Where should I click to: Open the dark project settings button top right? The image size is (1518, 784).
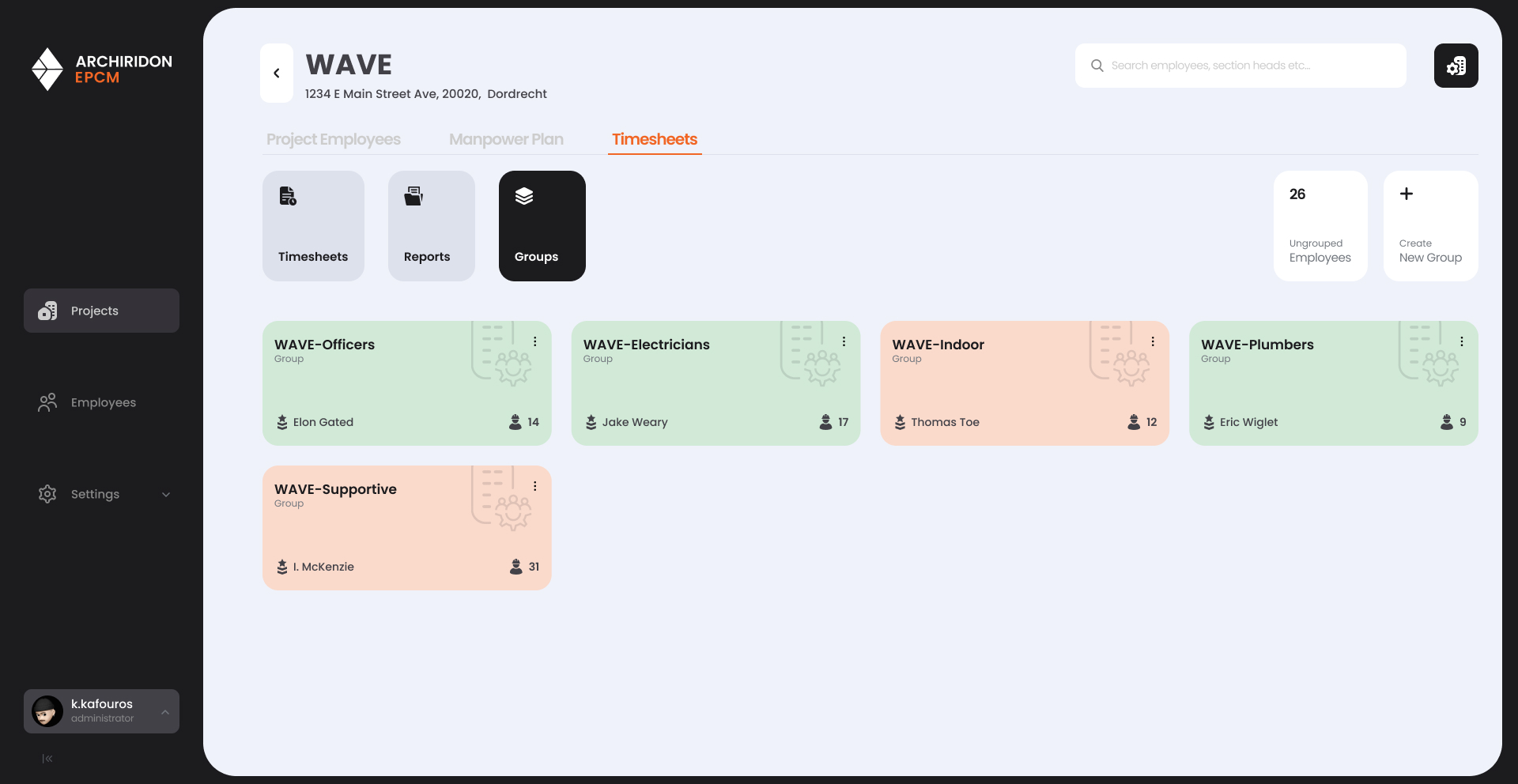1456,66
